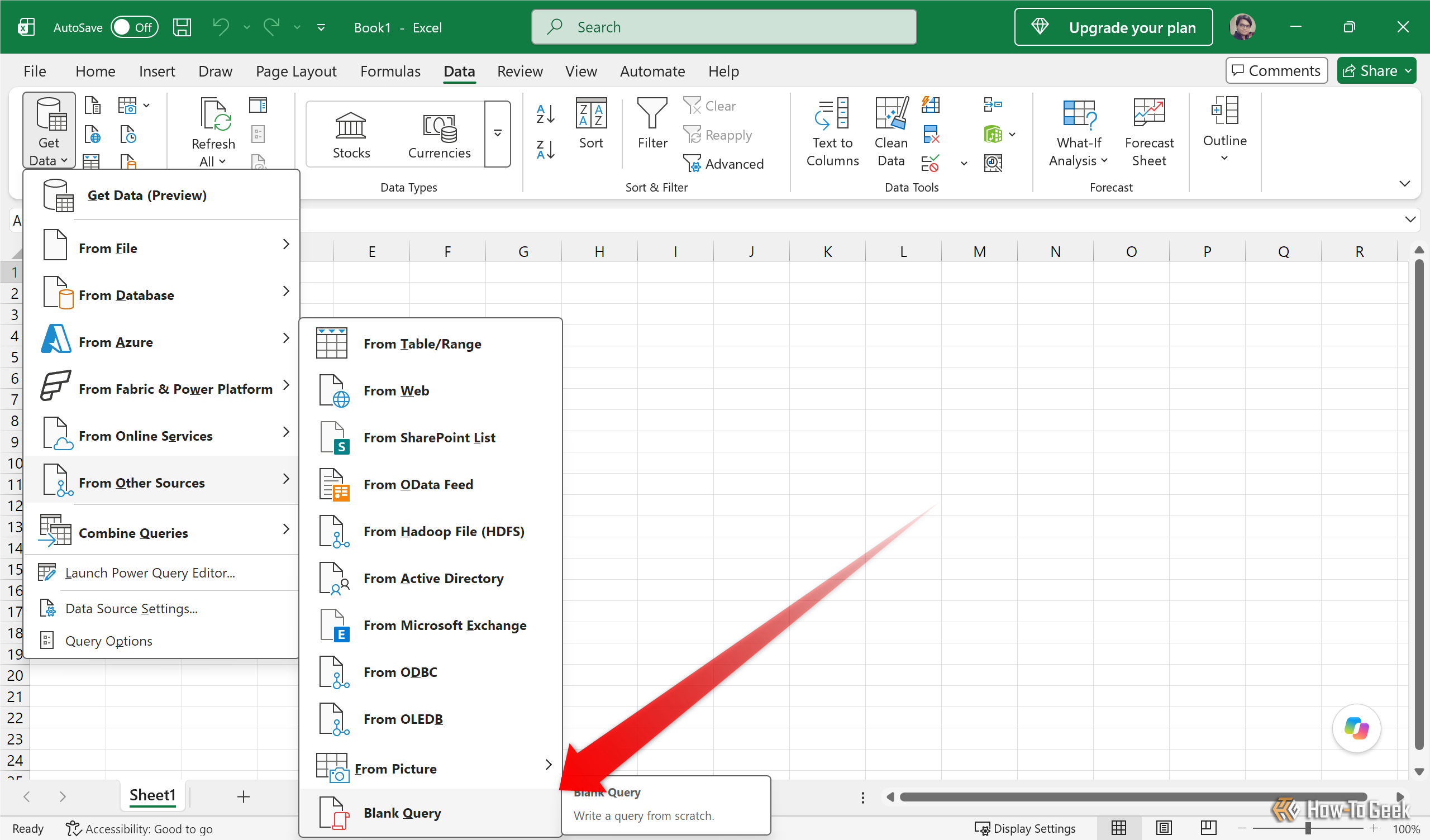Choose From Table/Range
Image resolution: width=1430 pixels, height=840 pixels.
point(430,344)
